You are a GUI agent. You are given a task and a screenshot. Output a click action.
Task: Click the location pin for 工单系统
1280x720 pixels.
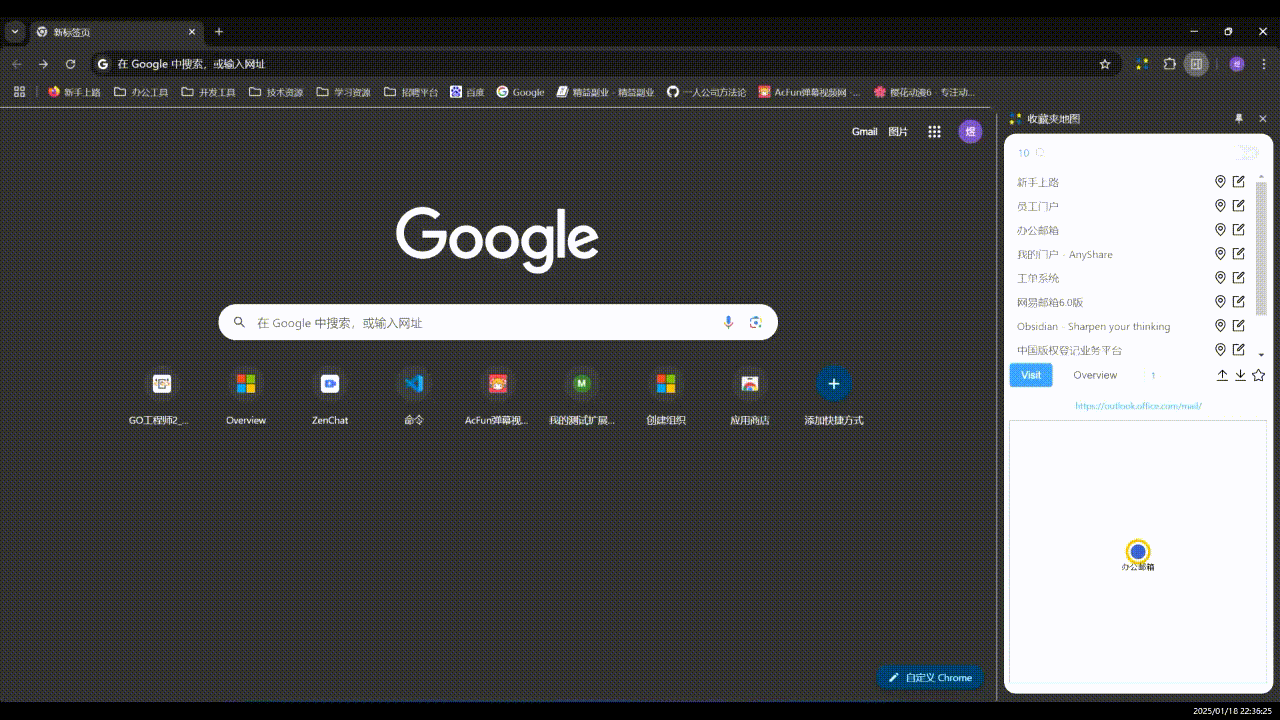[1220, 278]
